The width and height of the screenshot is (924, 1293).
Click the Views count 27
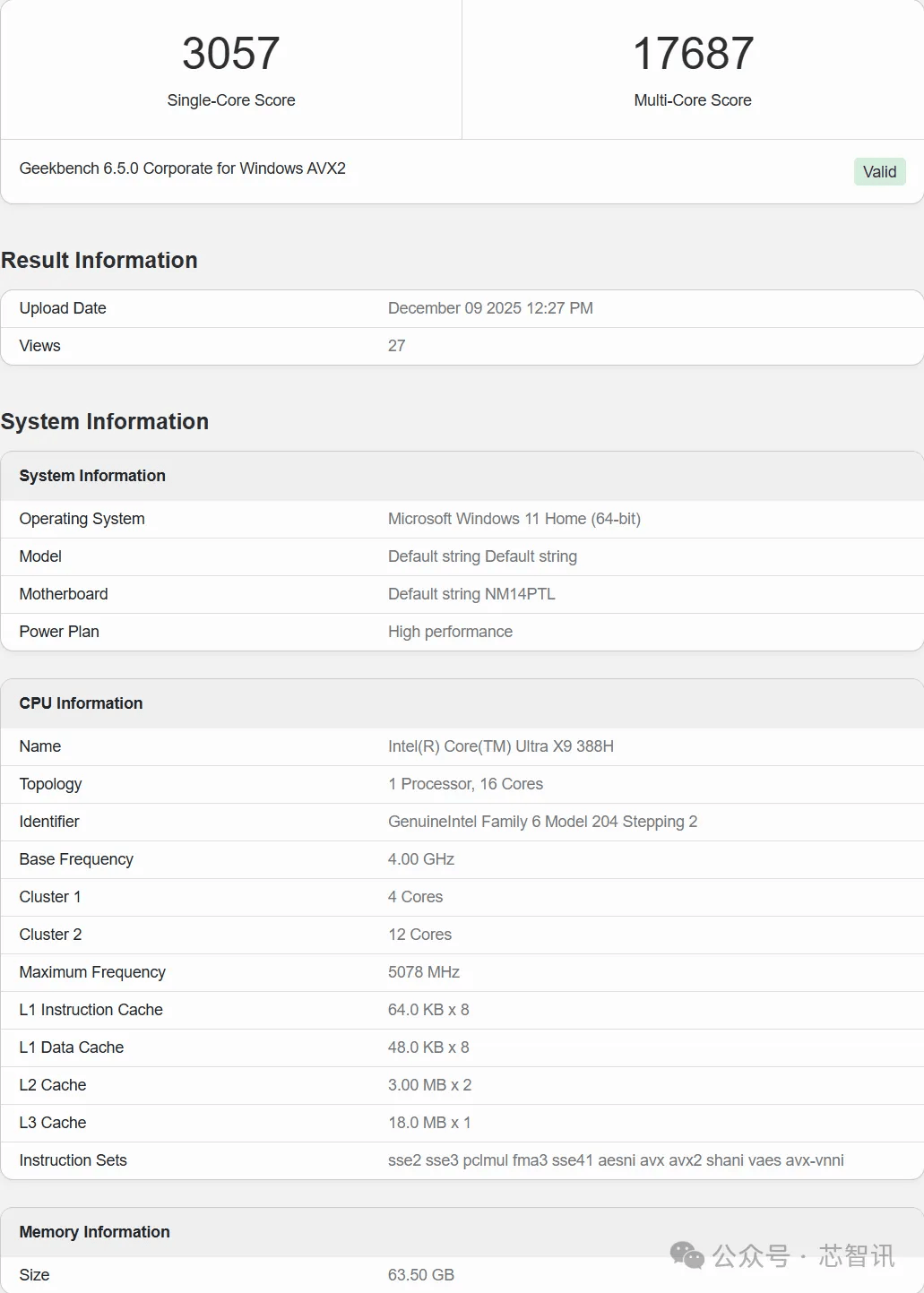click(396, 346)
